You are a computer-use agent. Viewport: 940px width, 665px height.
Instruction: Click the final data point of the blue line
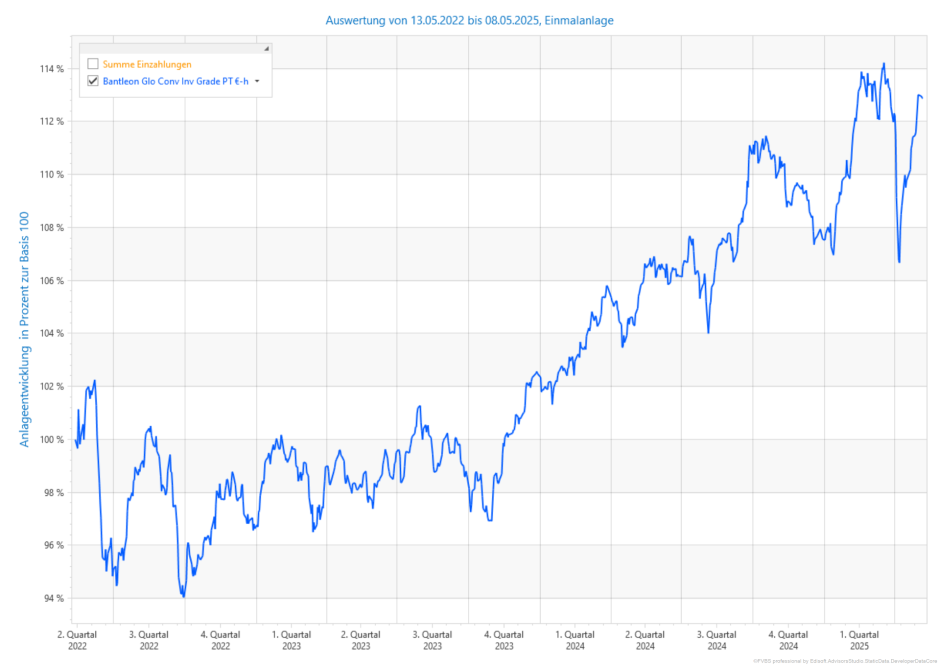click(922, 97)
